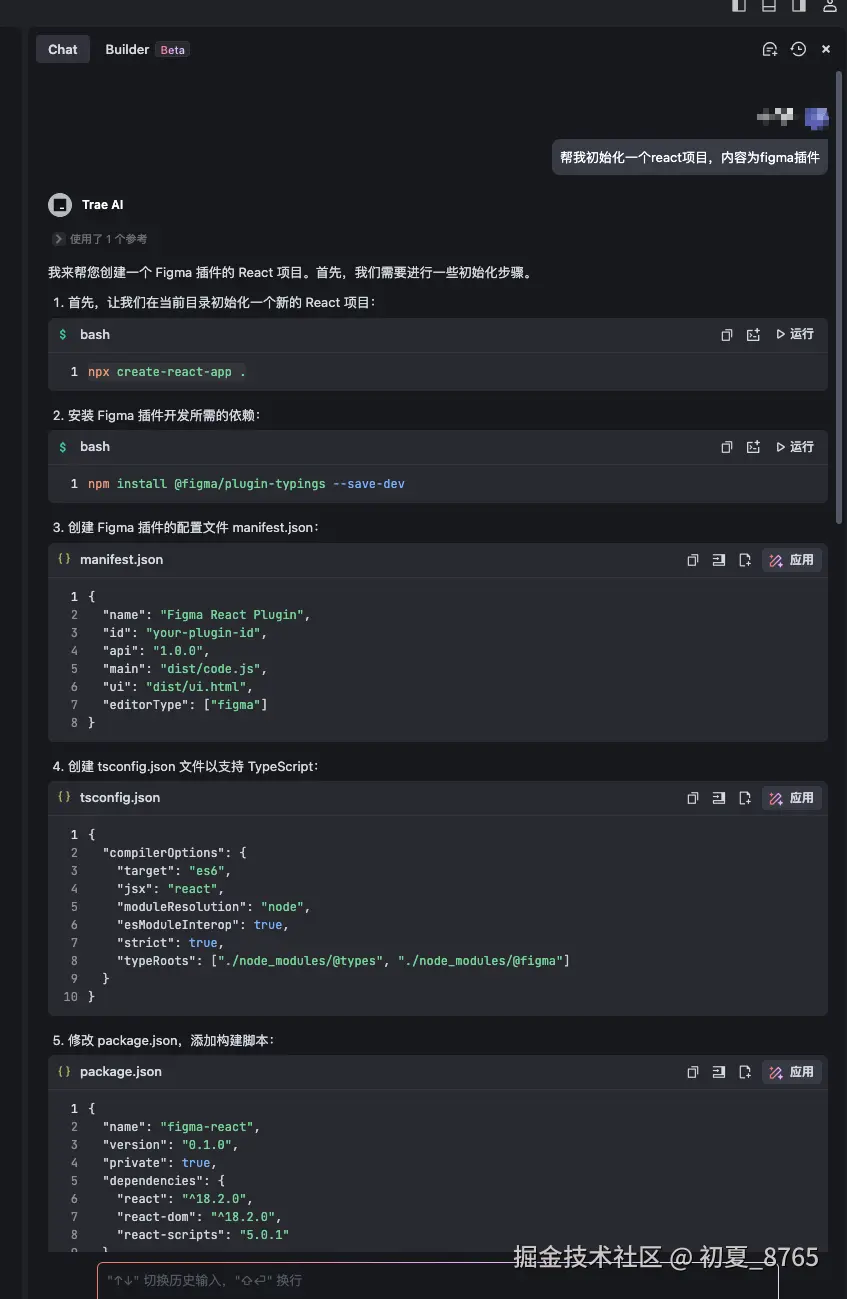Click the esModuleInterop true line
The width and height of the screenshot is (847, 1299).
(x=203, y=925)
